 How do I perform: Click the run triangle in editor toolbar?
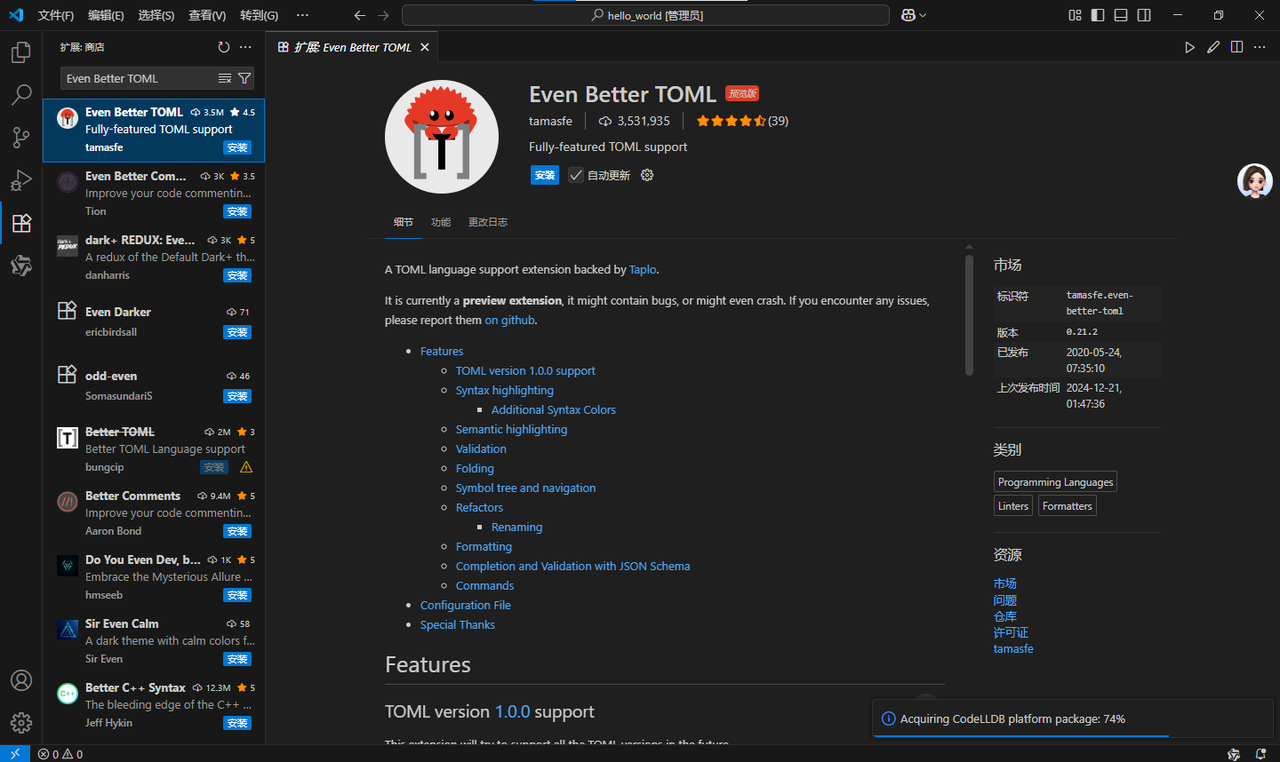click(x=1190, y=47)
